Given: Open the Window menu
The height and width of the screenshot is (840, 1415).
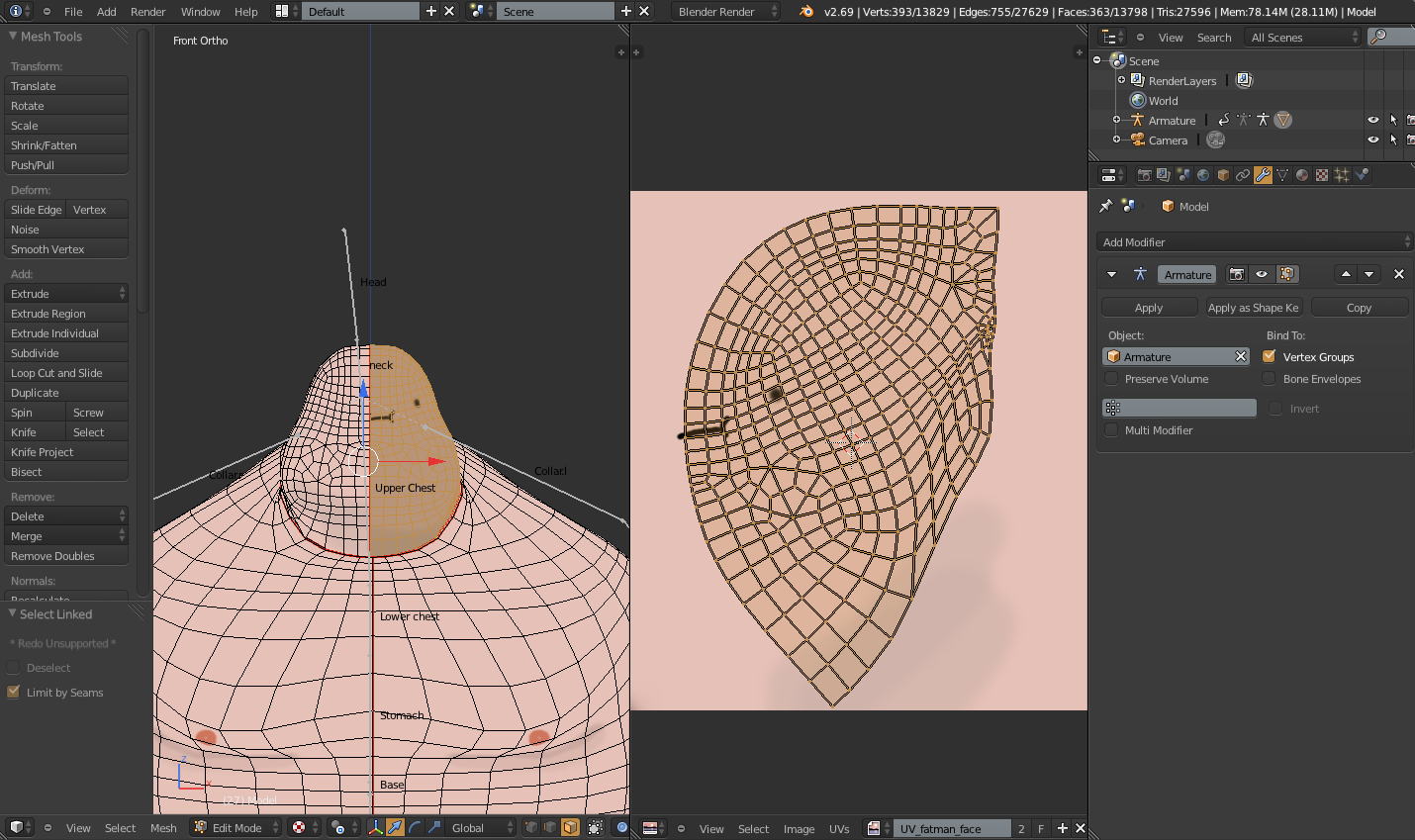Looking at the screenshot, I should pos(200,11).
